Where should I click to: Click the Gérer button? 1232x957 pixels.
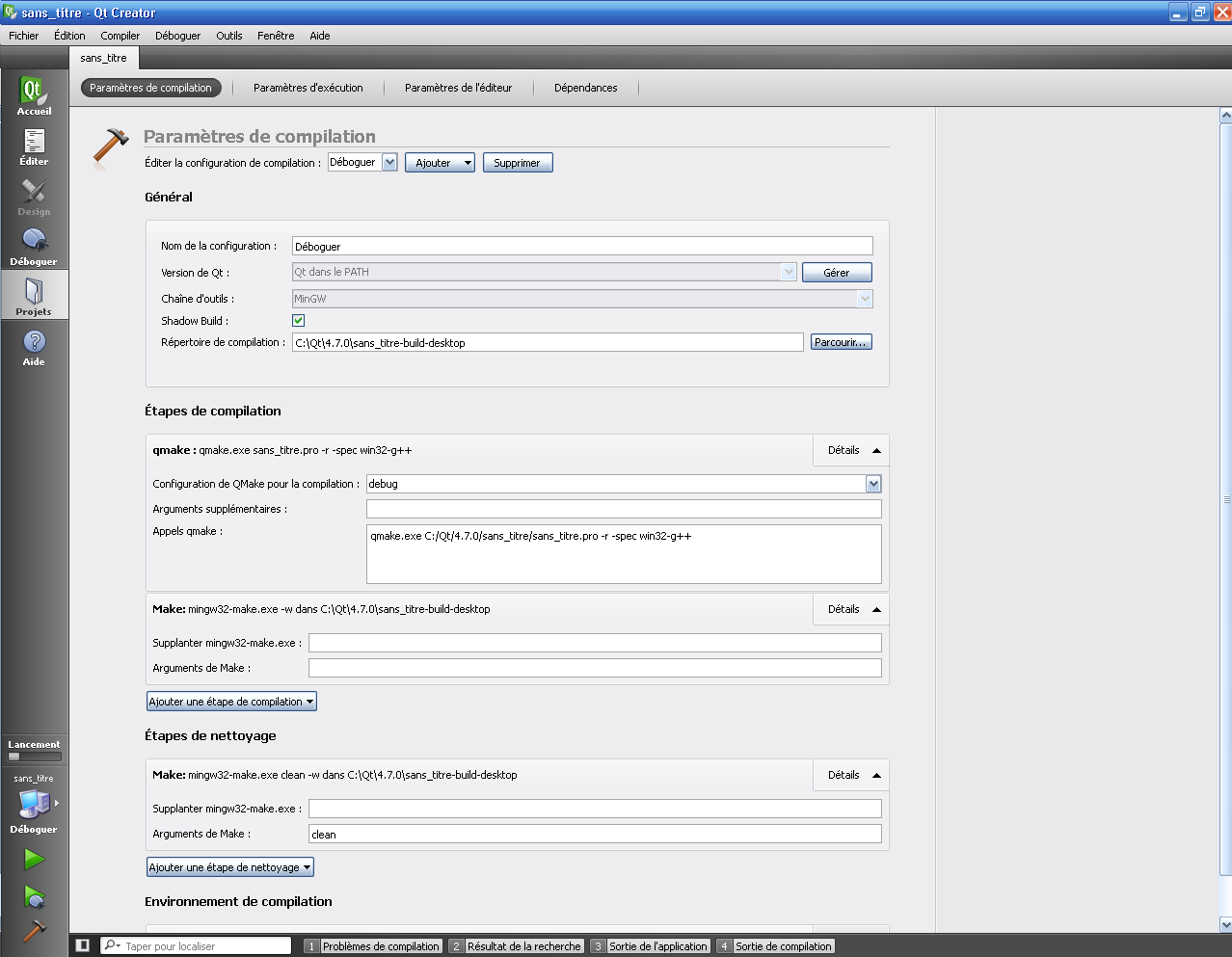click(x=837, y=273)
